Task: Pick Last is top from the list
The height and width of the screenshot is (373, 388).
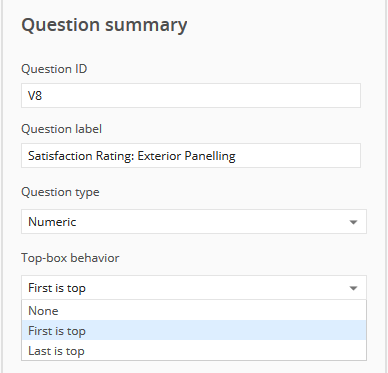Action: coord(194,350)
